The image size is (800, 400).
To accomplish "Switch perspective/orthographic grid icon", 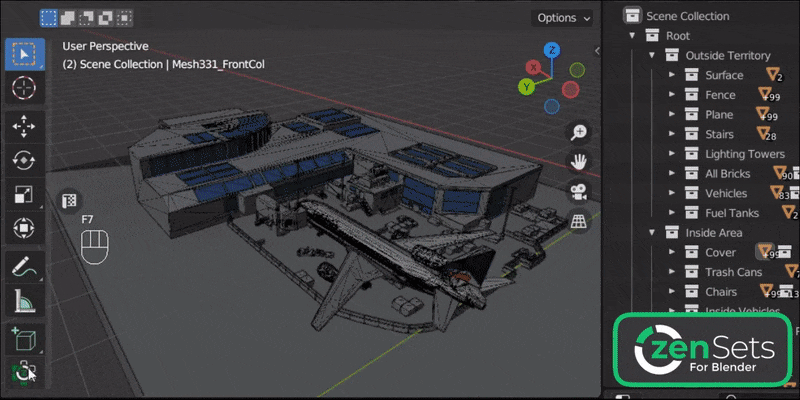I will pyautogui.click(x=579, y=221).
